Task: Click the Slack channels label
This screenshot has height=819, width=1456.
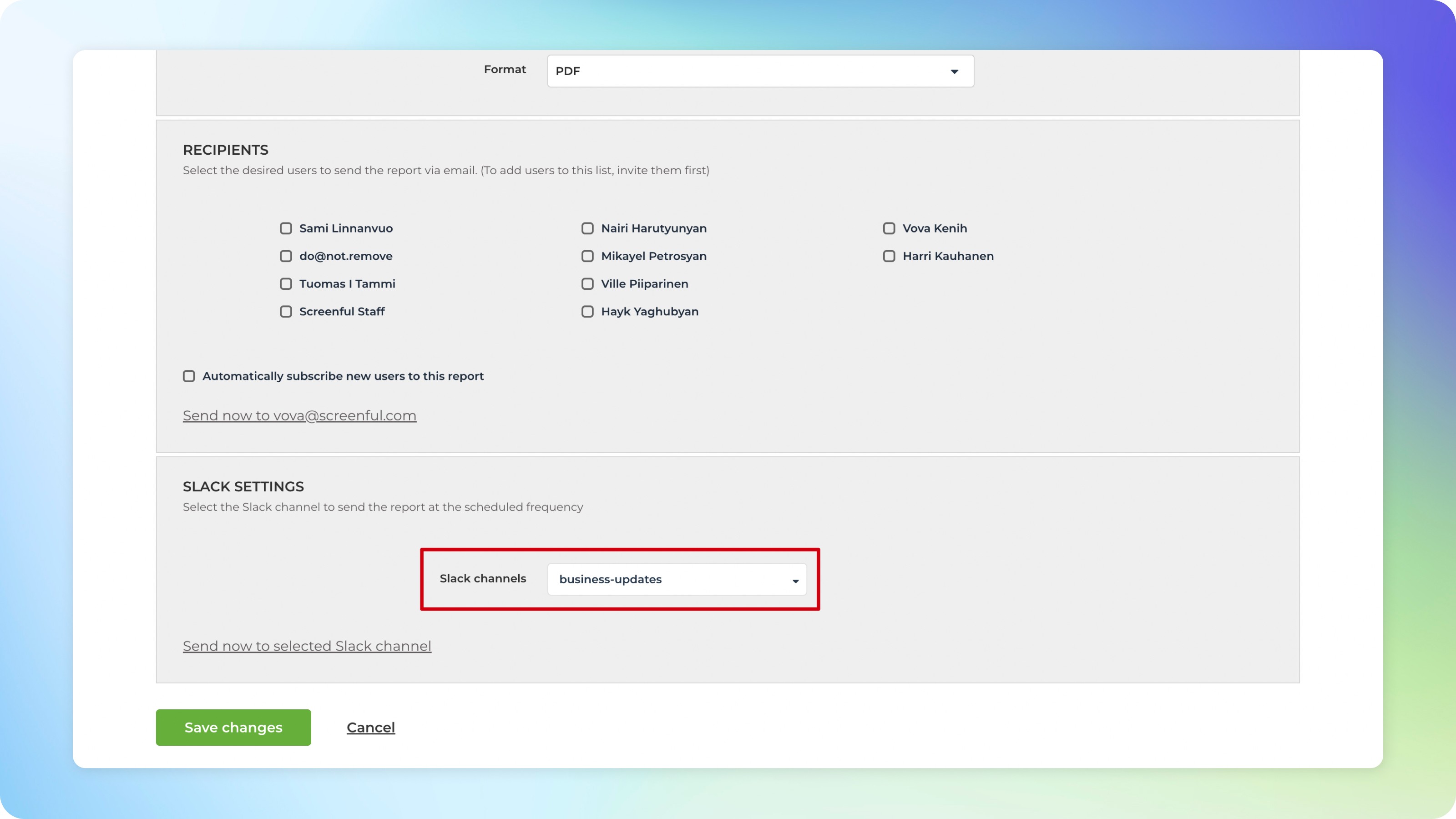Action: click(x=482, y=579)
